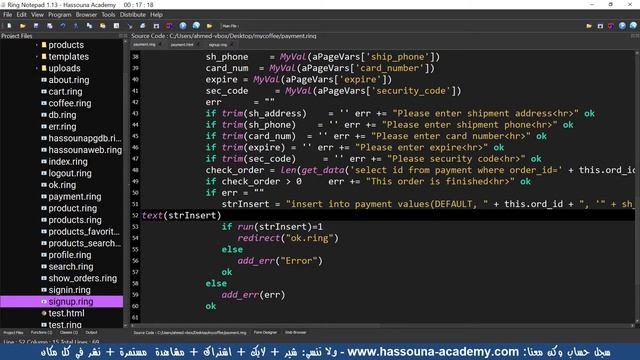Click the Save As toolbar icon

coord(49,26)
